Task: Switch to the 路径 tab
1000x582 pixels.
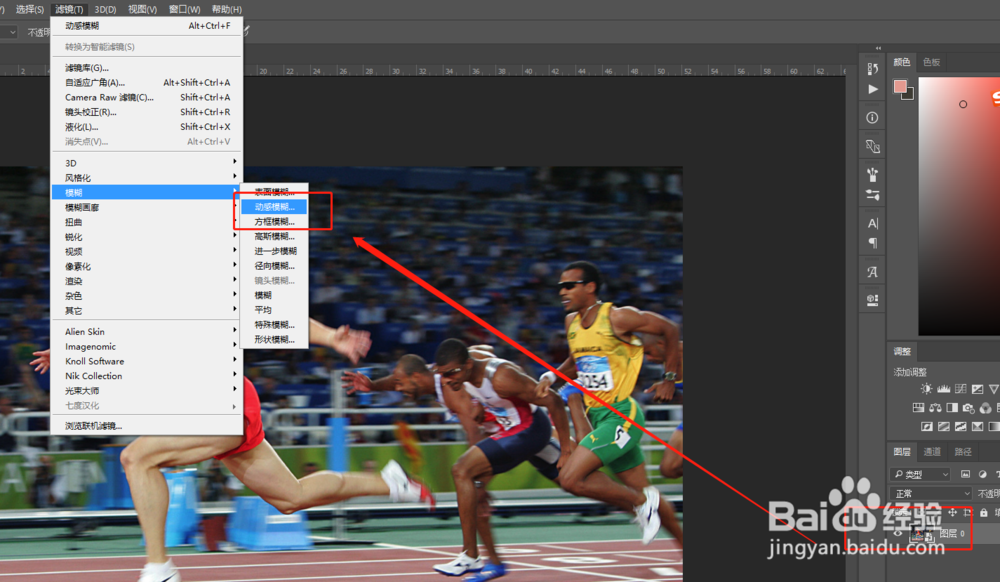Action: [x=962, y=452]
